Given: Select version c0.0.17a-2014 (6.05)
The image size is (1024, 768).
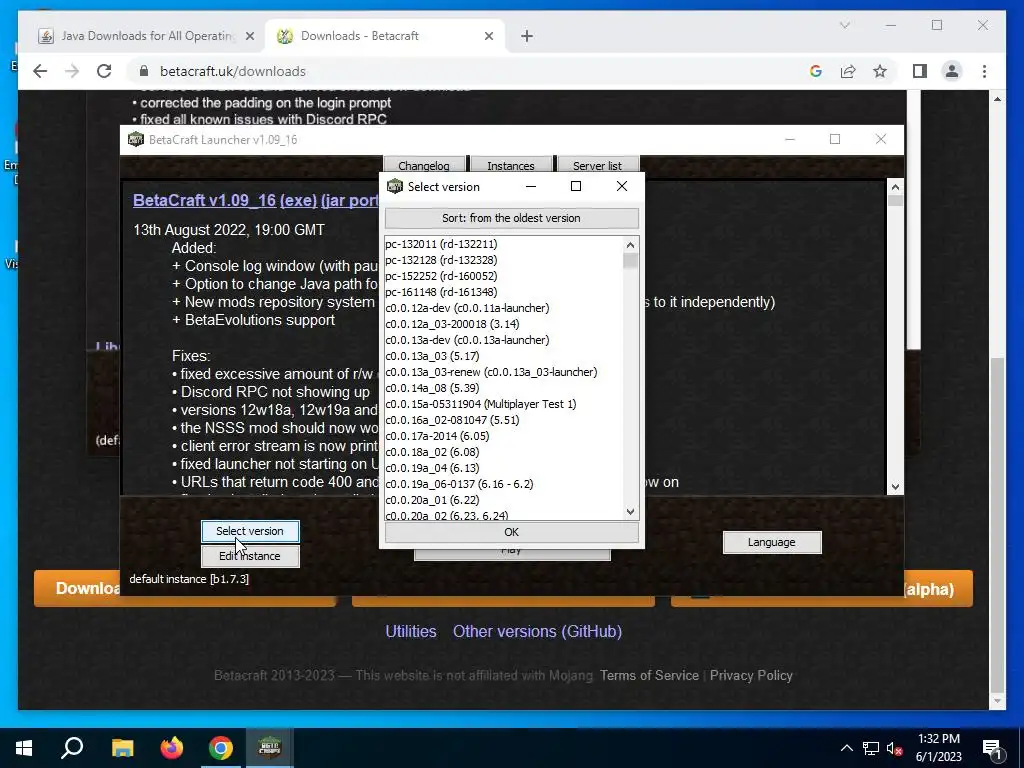Looking at the screenshot, I should [504, 436].
